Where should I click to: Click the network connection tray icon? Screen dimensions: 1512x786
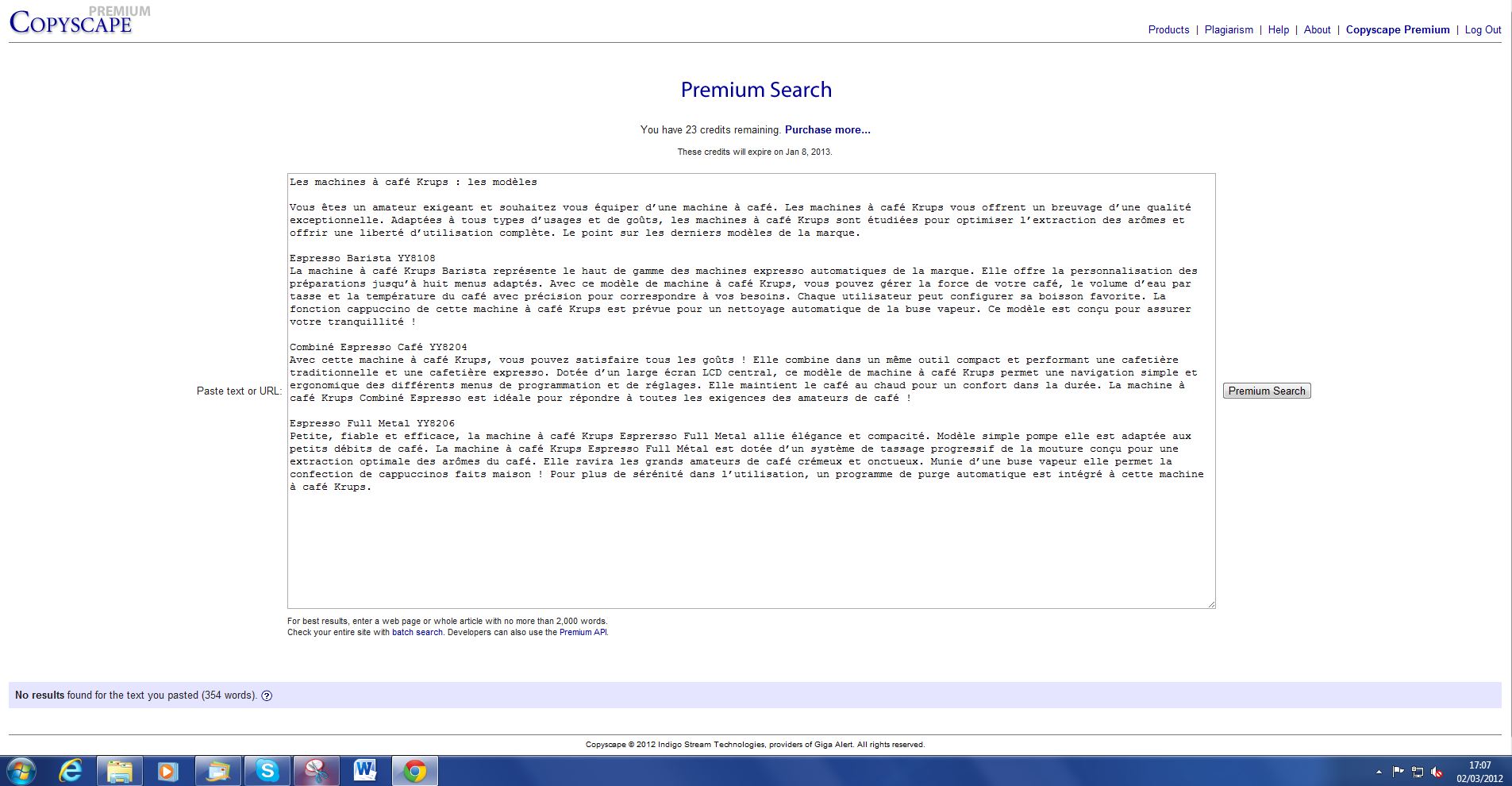pos(1418,772)
